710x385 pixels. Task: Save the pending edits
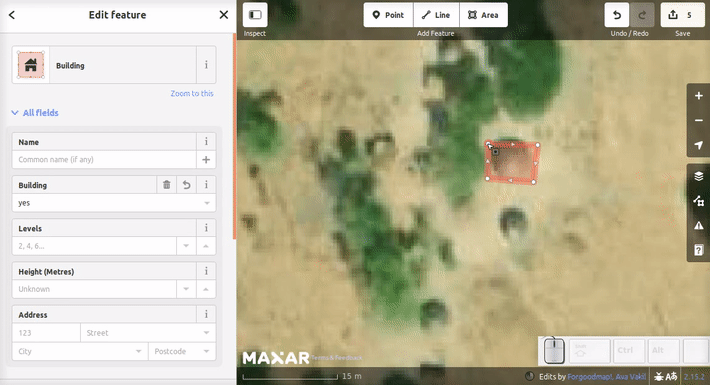[682, 15]
